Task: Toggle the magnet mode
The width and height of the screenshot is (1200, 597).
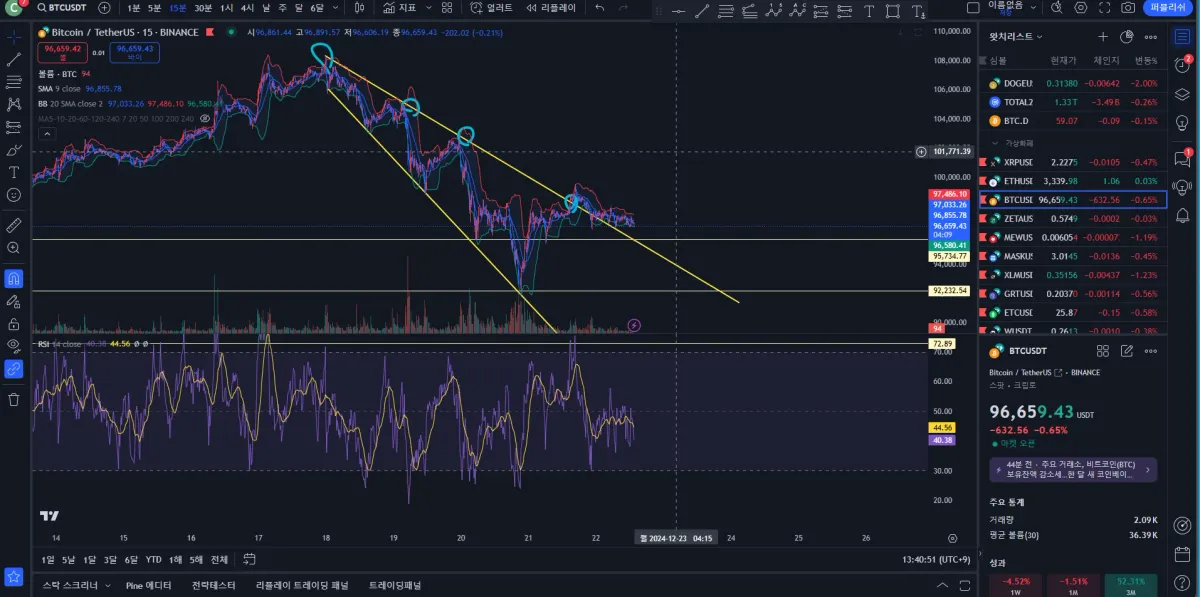Action: [x=14, y=278]
